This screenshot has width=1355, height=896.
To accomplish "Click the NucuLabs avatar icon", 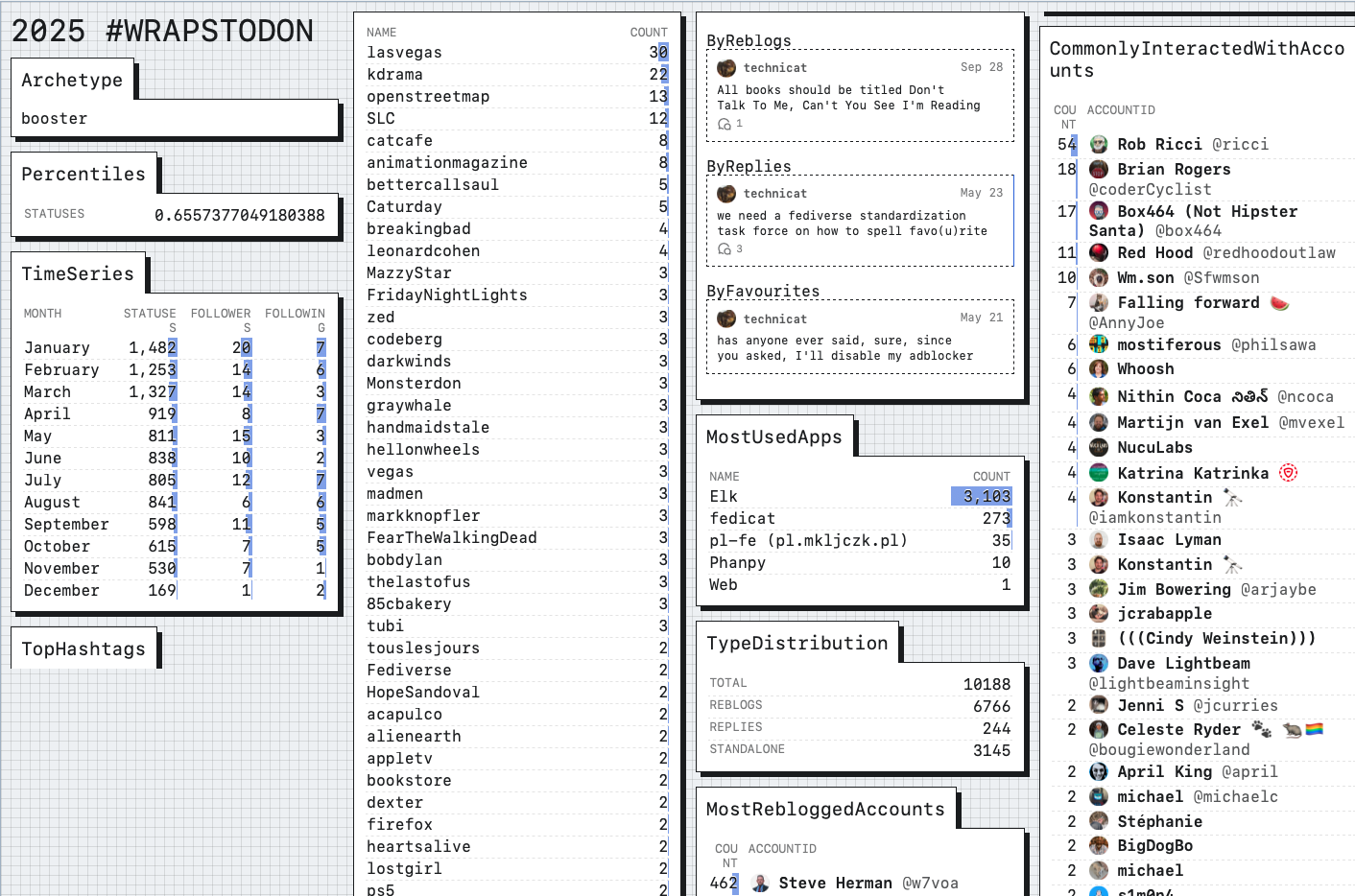I will [x=1099, y=448].
